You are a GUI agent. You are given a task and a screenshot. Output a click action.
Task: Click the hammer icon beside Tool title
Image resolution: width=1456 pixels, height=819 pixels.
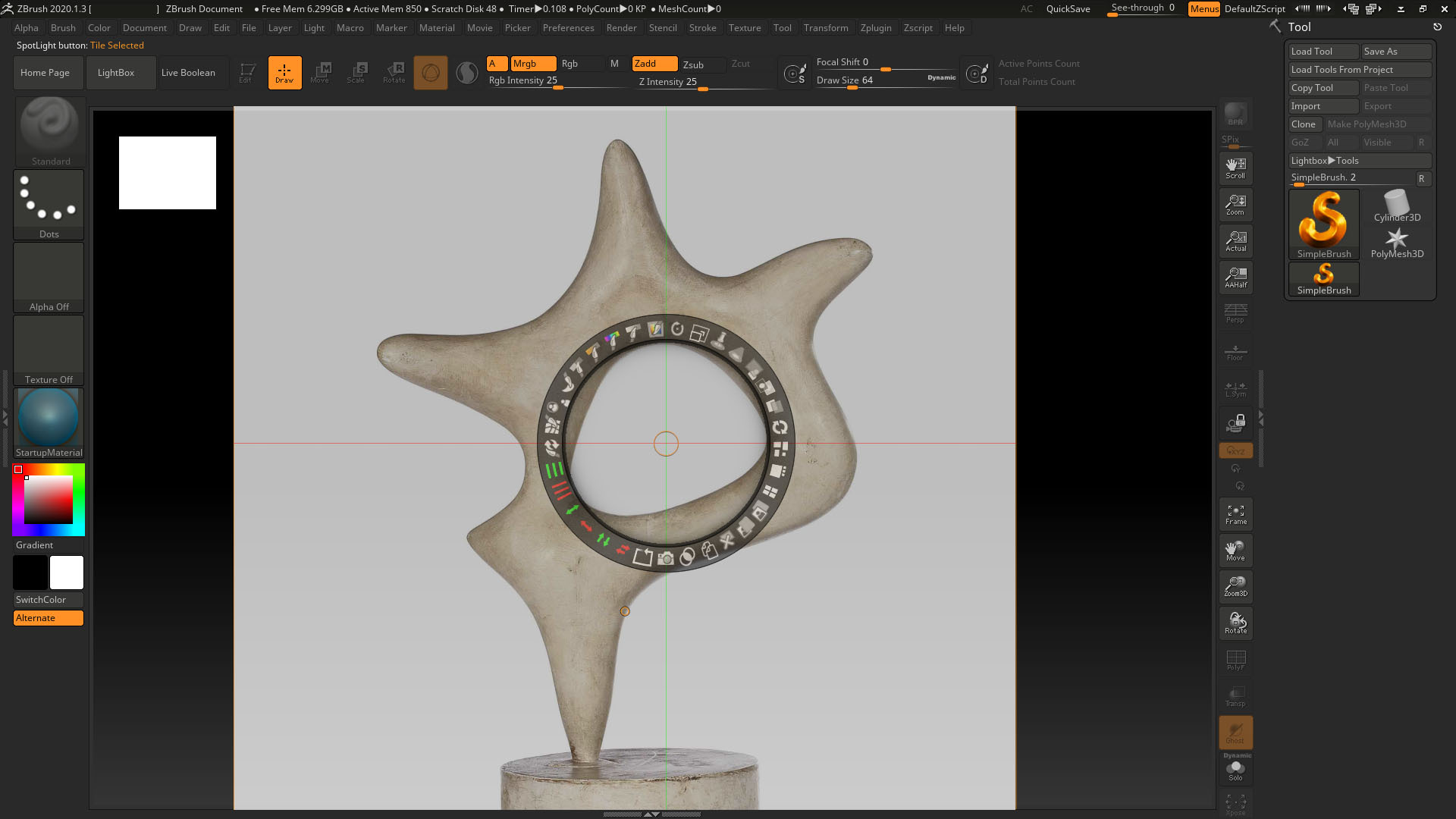coord(1275,27)
